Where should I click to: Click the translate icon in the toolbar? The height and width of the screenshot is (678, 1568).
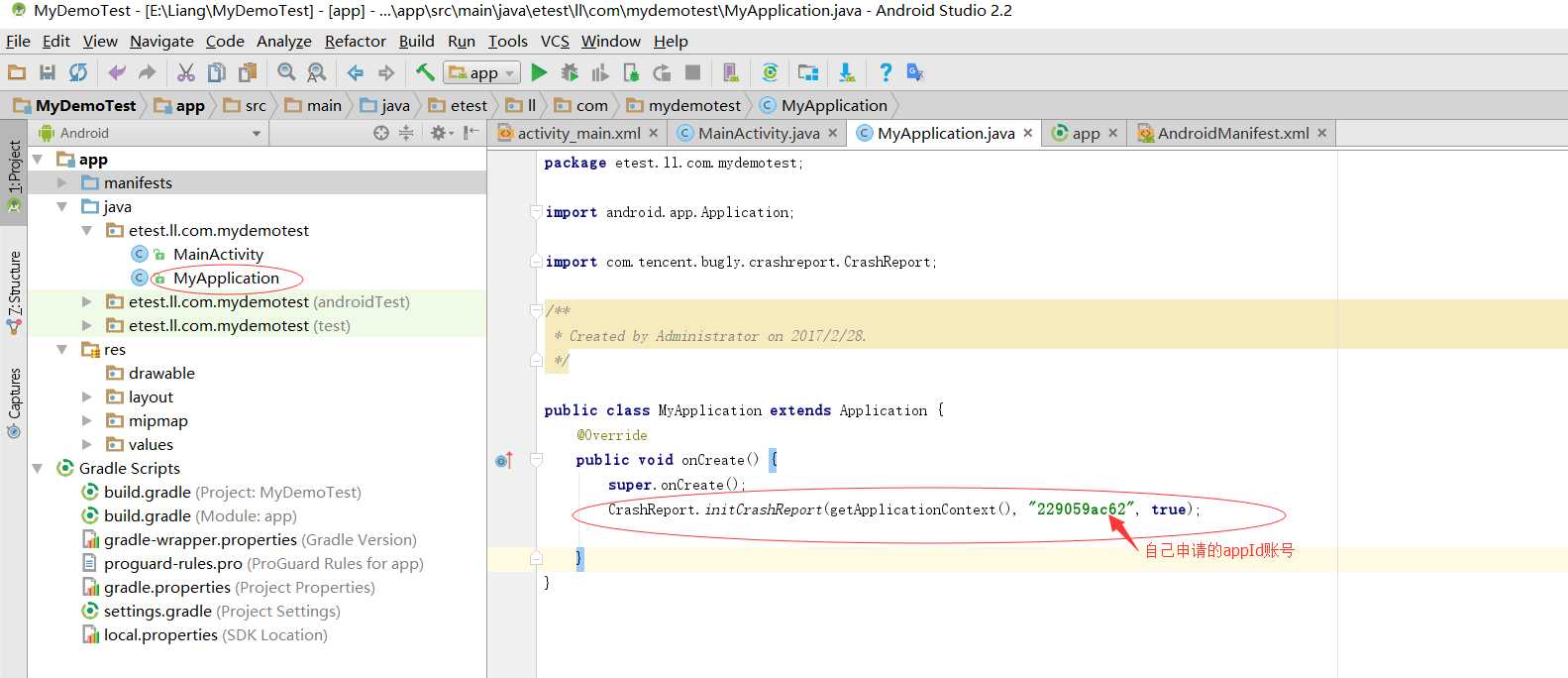[x=915, y=72]
